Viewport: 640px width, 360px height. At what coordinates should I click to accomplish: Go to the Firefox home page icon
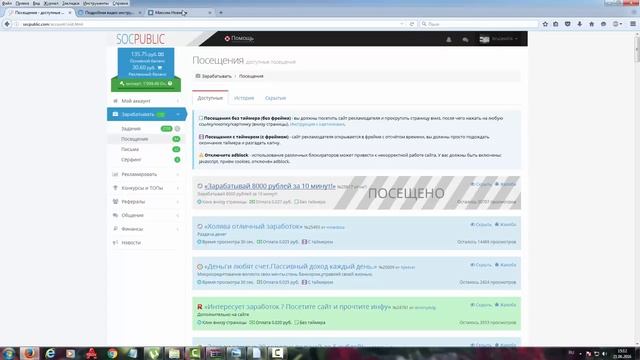[x=591, y=24]
